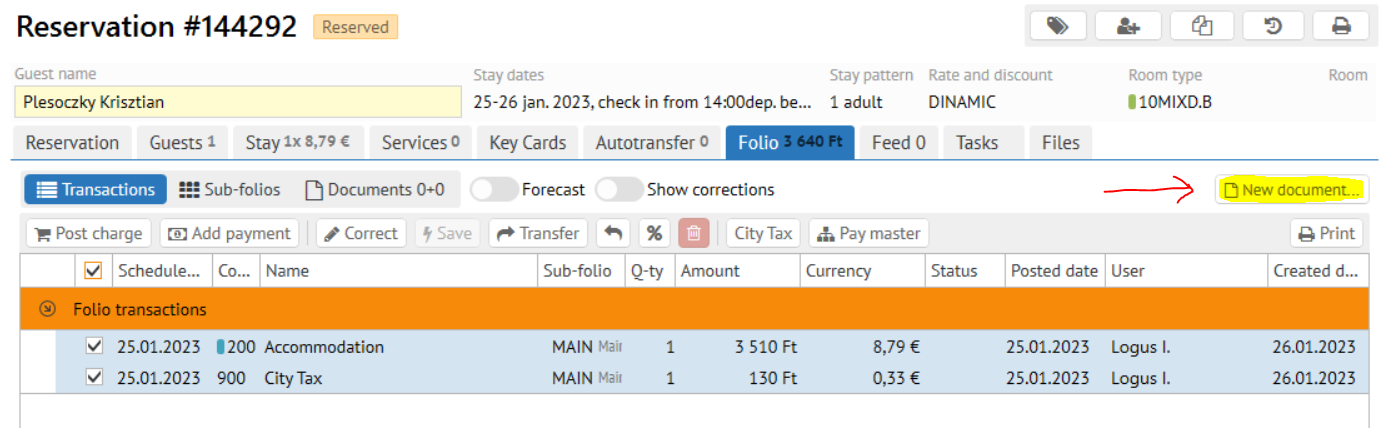This screenshot has height=428, width=1379.
Task: Click the percent discount icon
Action: (654, 233)
